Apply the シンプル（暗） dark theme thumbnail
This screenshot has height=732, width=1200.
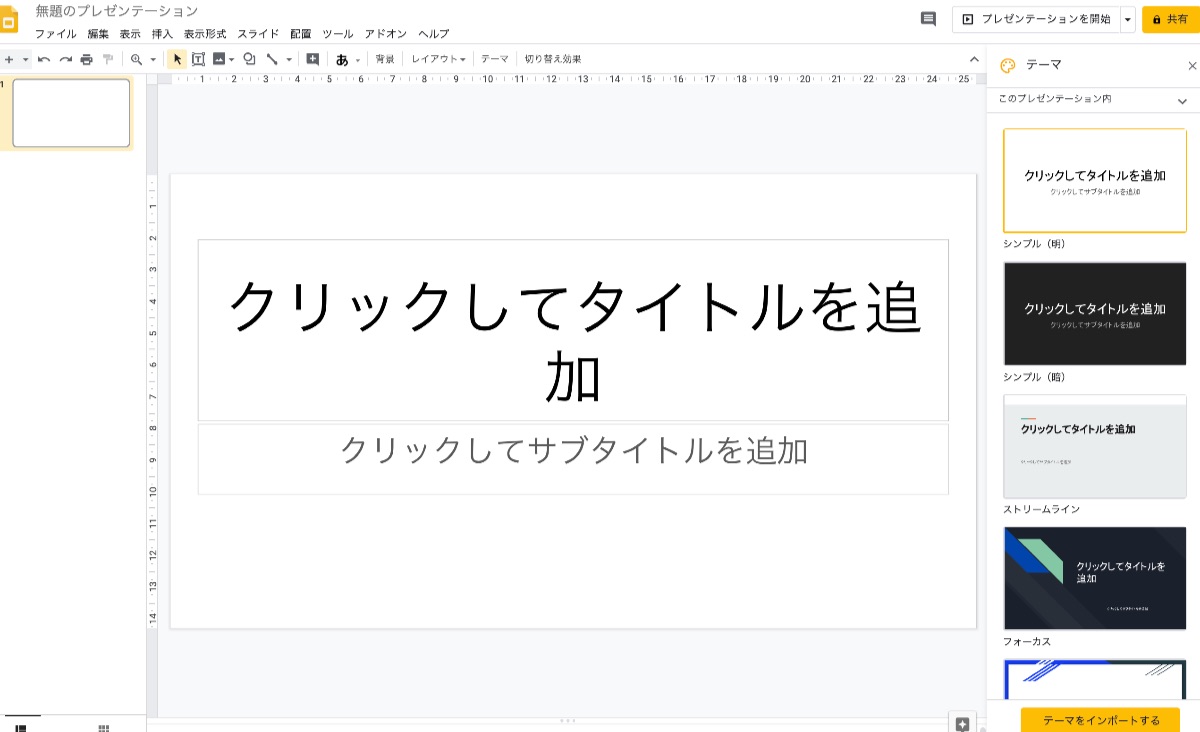pyautogui.click(x=1094, y=314)
